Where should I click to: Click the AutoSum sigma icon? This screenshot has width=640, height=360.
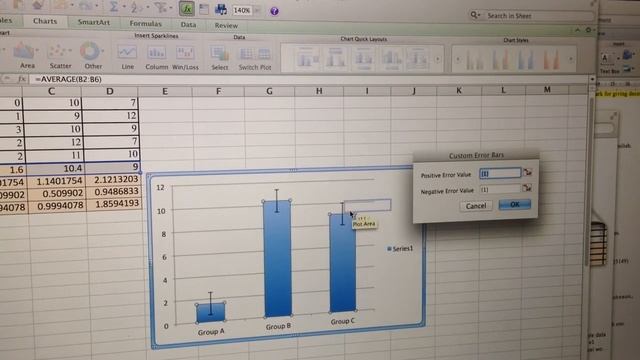(x=114, y=7)
